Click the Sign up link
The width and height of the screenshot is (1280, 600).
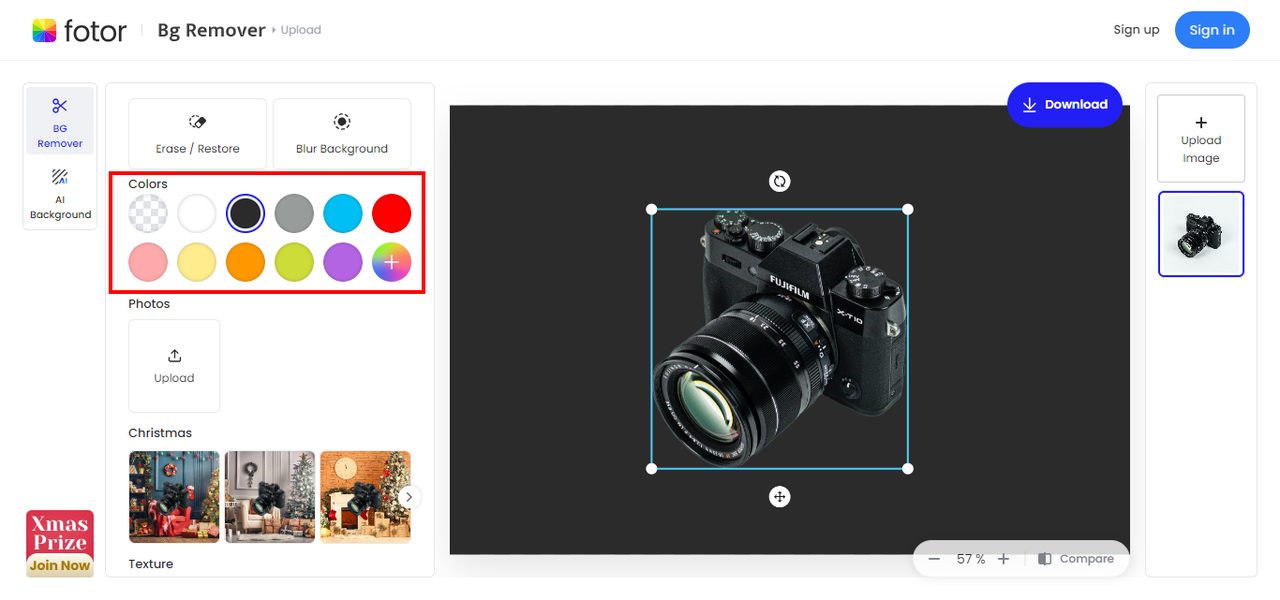1136,30
